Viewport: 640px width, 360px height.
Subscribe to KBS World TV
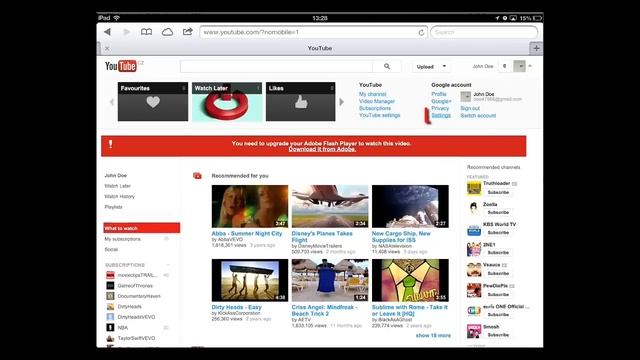coord(498,233)
